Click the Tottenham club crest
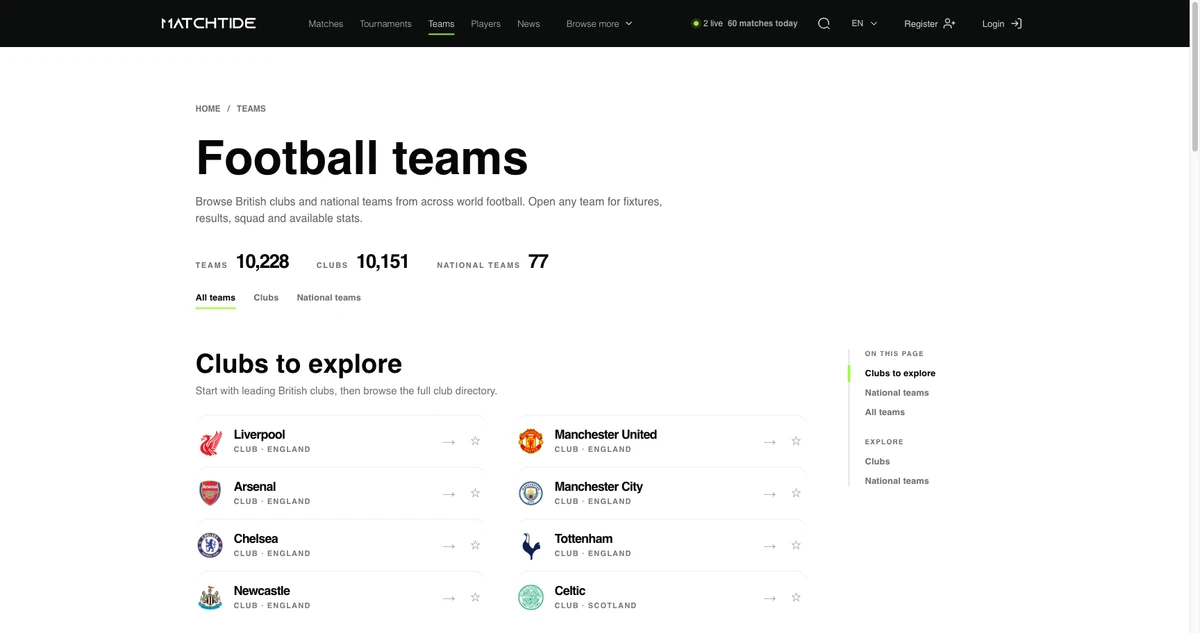This screenshot has height=633, width=1200. coord(531,545)
